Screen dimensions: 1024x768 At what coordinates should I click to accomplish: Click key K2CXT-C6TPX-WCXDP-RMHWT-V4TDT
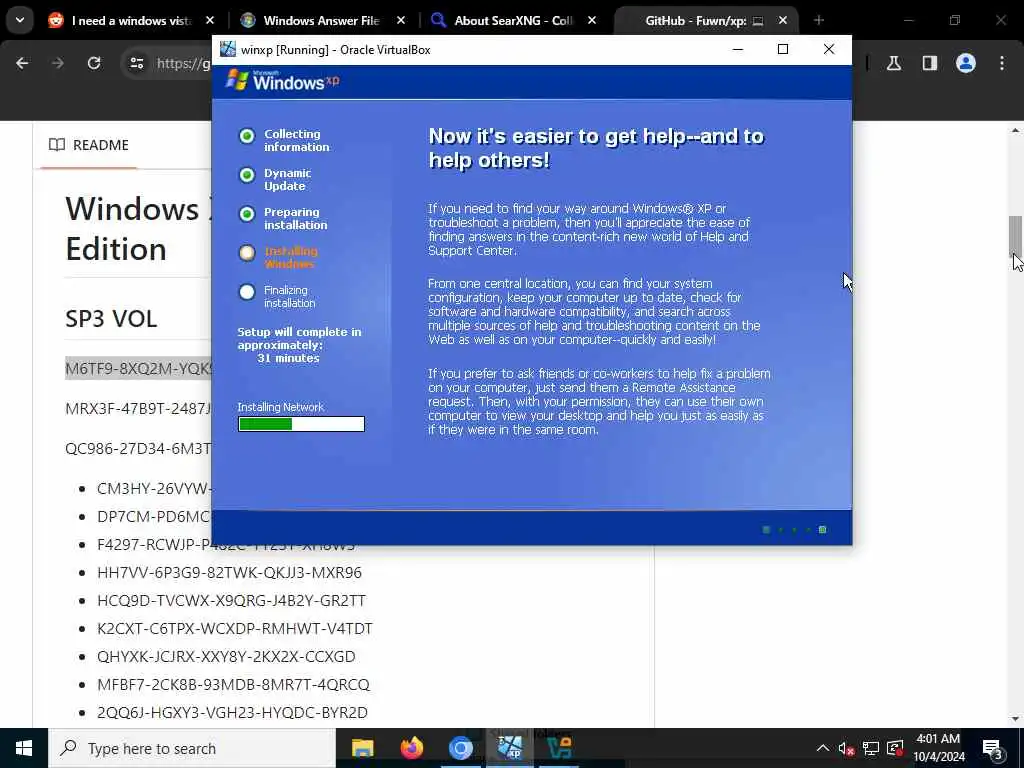click(234, 629)
